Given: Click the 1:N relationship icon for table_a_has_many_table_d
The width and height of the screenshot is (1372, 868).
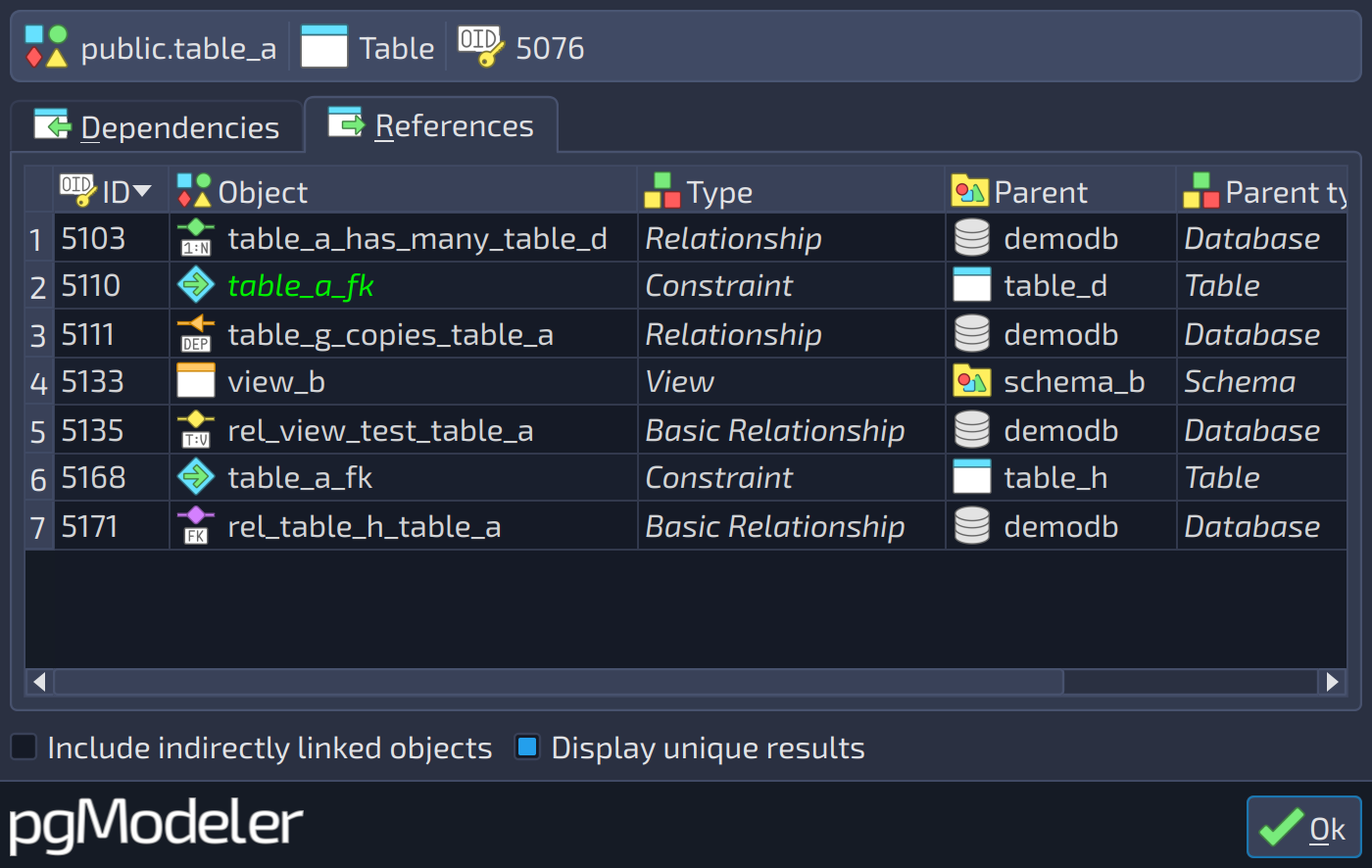Looking at the screenshot, I should click(196, 238).
